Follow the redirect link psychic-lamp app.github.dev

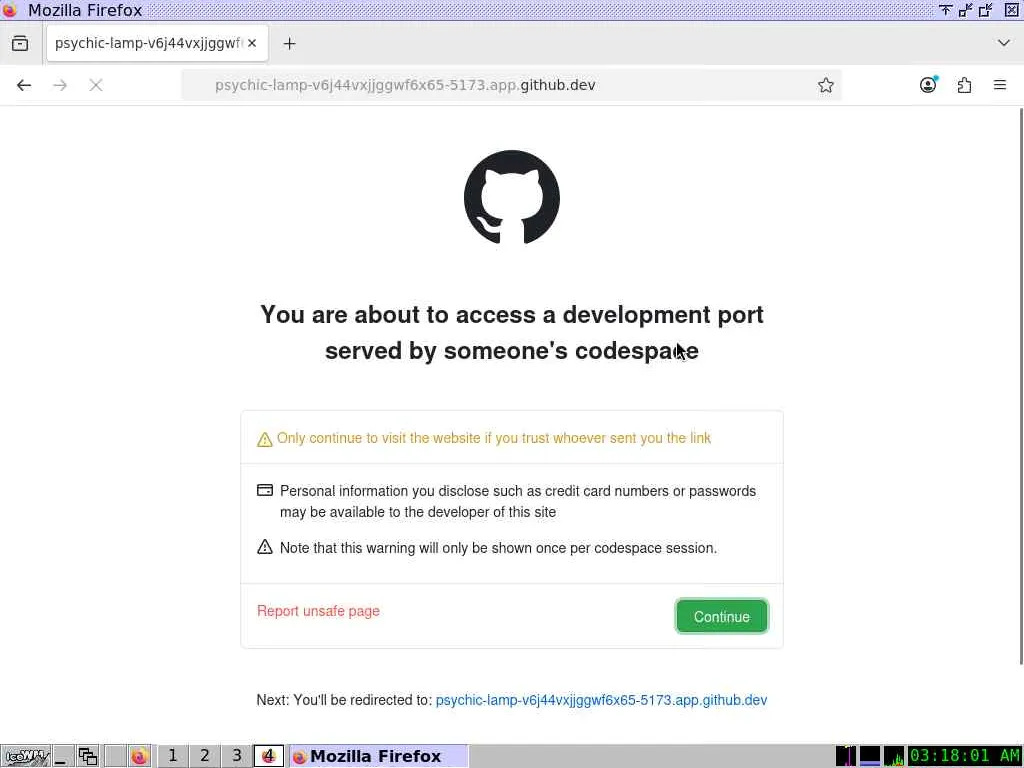tap(601, 699)
